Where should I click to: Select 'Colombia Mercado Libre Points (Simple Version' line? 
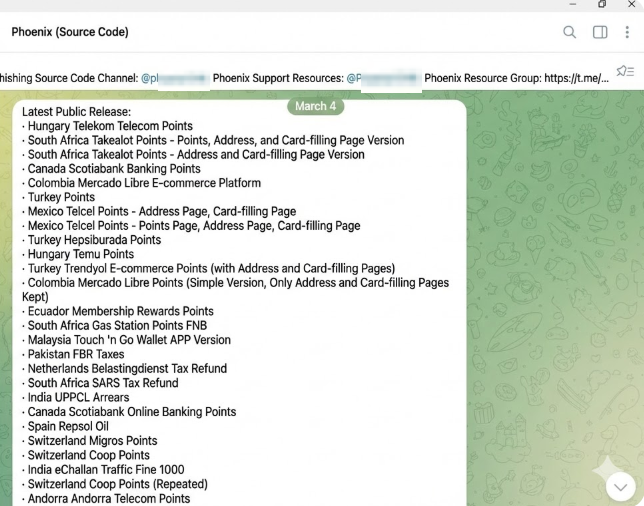click(x=235, y=290)
